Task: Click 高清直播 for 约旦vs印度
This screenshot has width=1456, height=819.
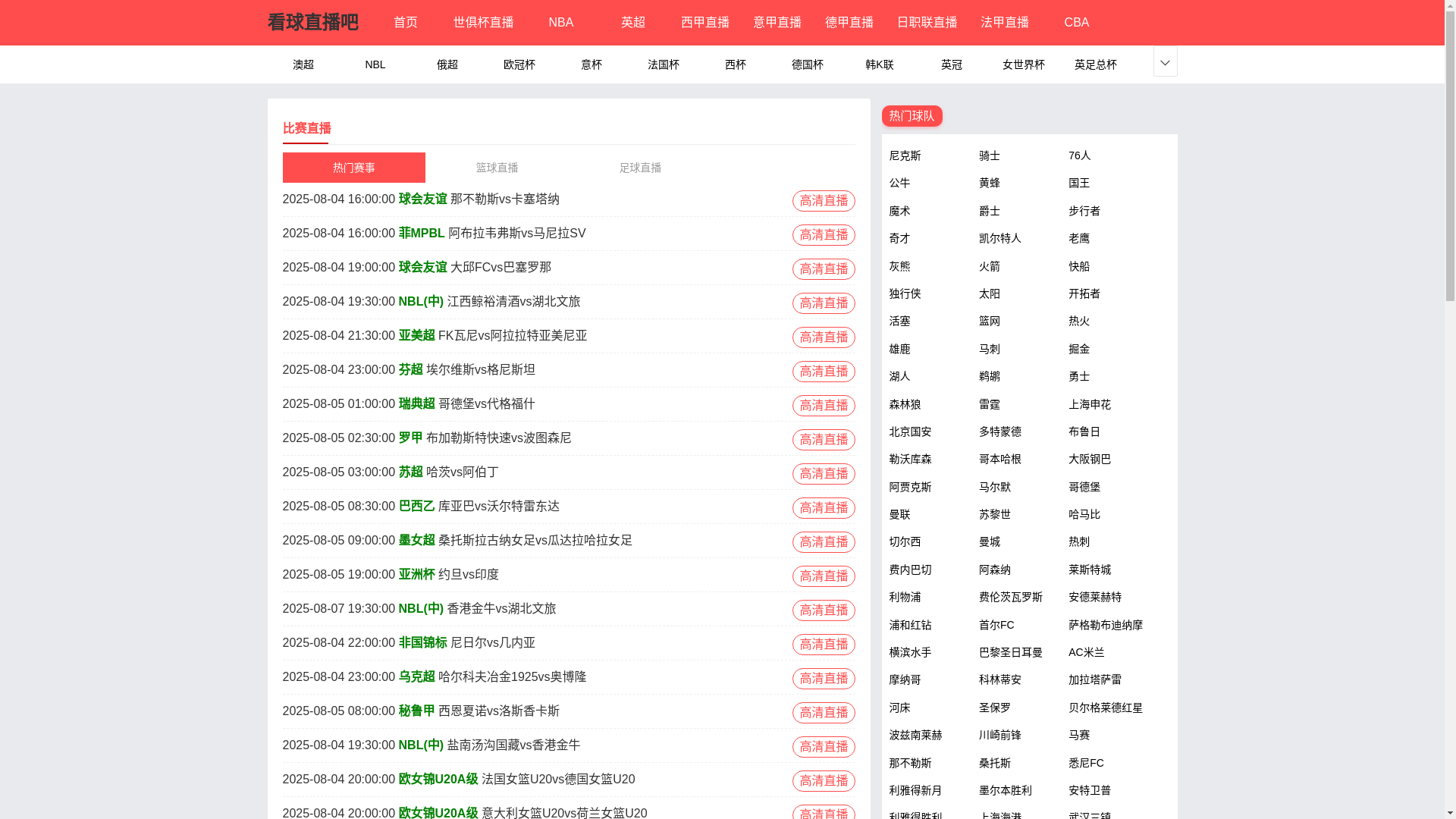Action: [x=824, y=576]
